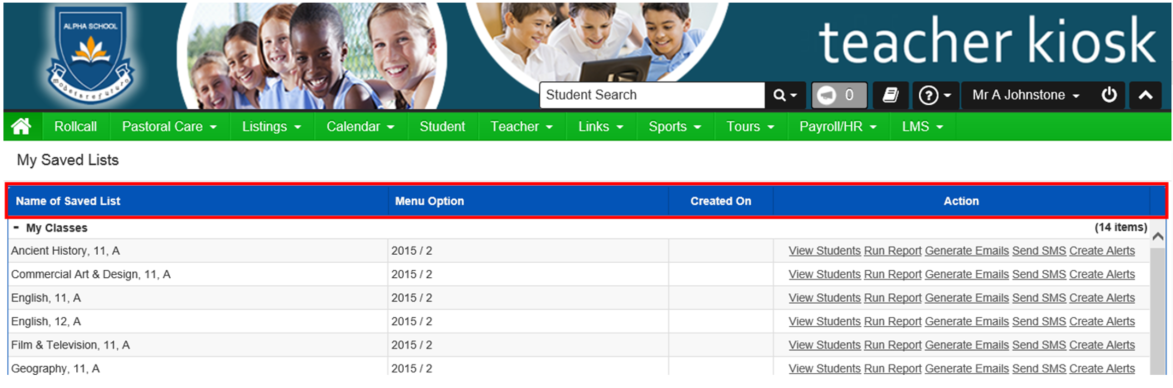Collapse the header with the up chevron icon
This screenshot has height=388, width=1173.
coord(1145,96)
